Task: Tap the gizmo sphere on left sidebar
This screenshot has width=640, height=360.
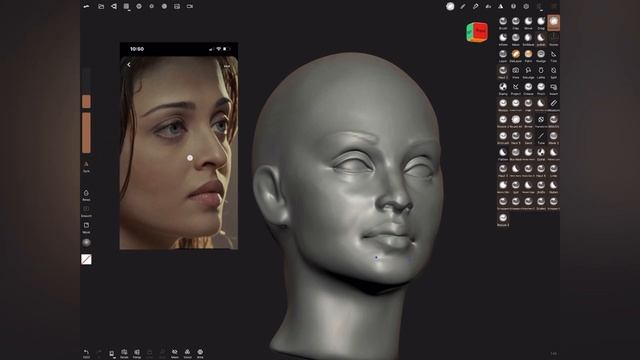Action: [86, 242]
